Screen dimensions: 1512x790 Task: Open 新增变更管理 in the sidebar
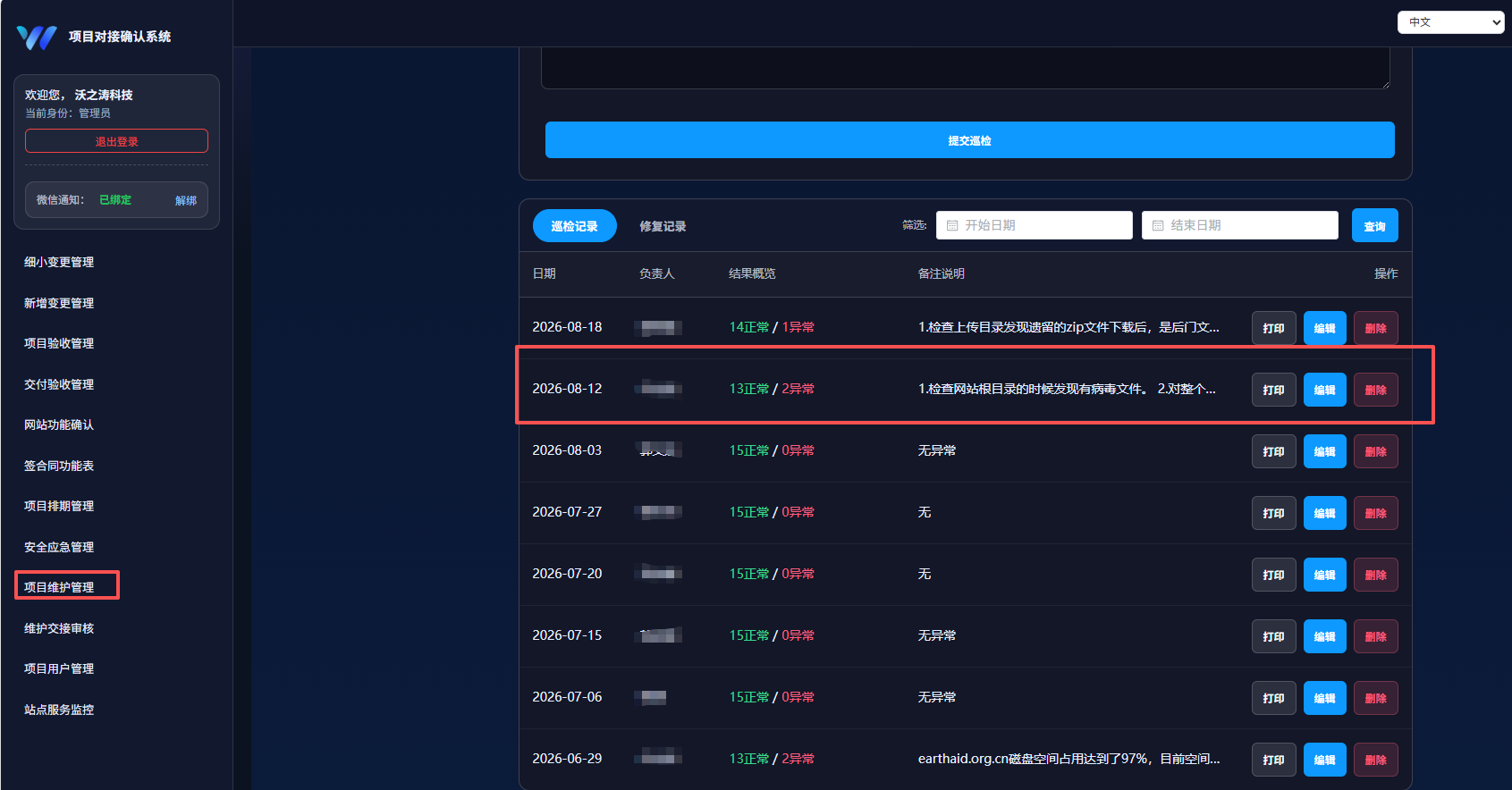59,303
